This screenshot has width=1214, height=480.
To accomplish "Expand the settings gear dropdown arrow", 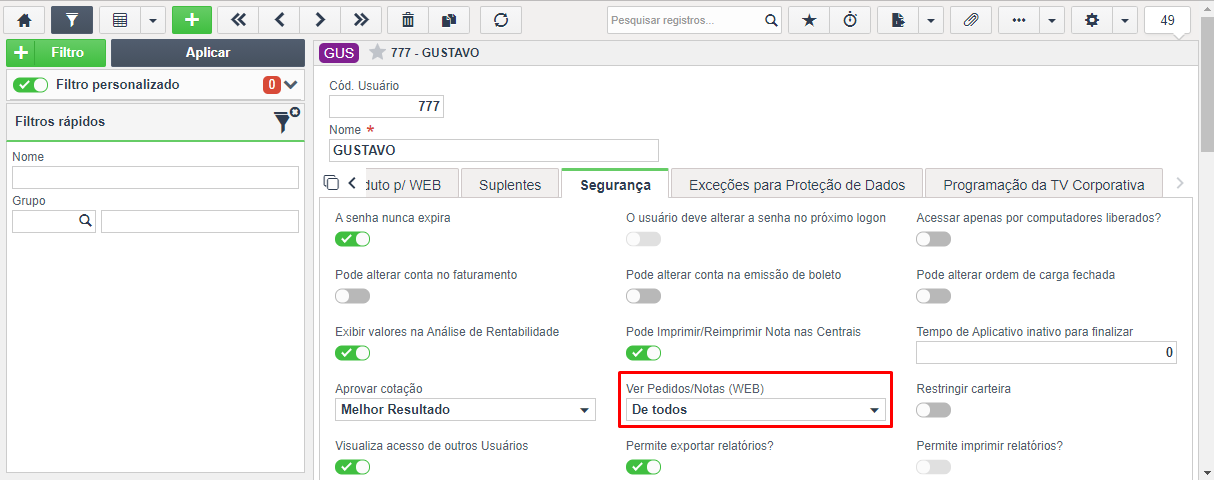I will 1124,20.
